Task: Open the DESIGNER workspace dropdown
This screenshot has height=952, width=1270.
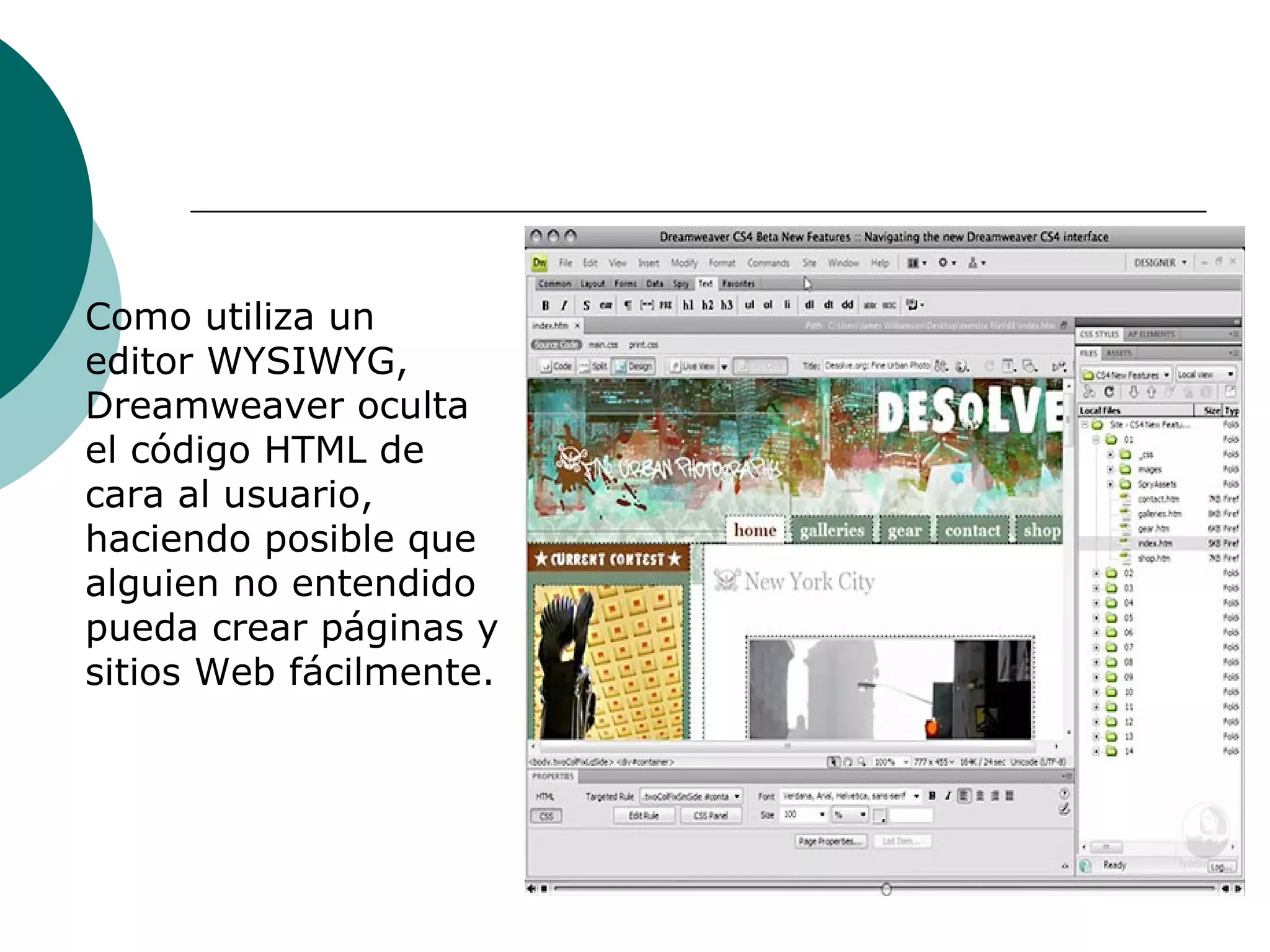Action: click(x=1160, y=263)
